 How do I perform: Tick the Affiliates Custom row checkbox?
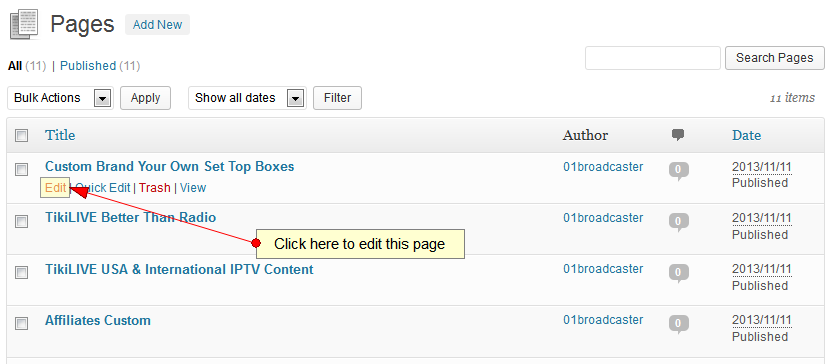(x=21, y=323)
